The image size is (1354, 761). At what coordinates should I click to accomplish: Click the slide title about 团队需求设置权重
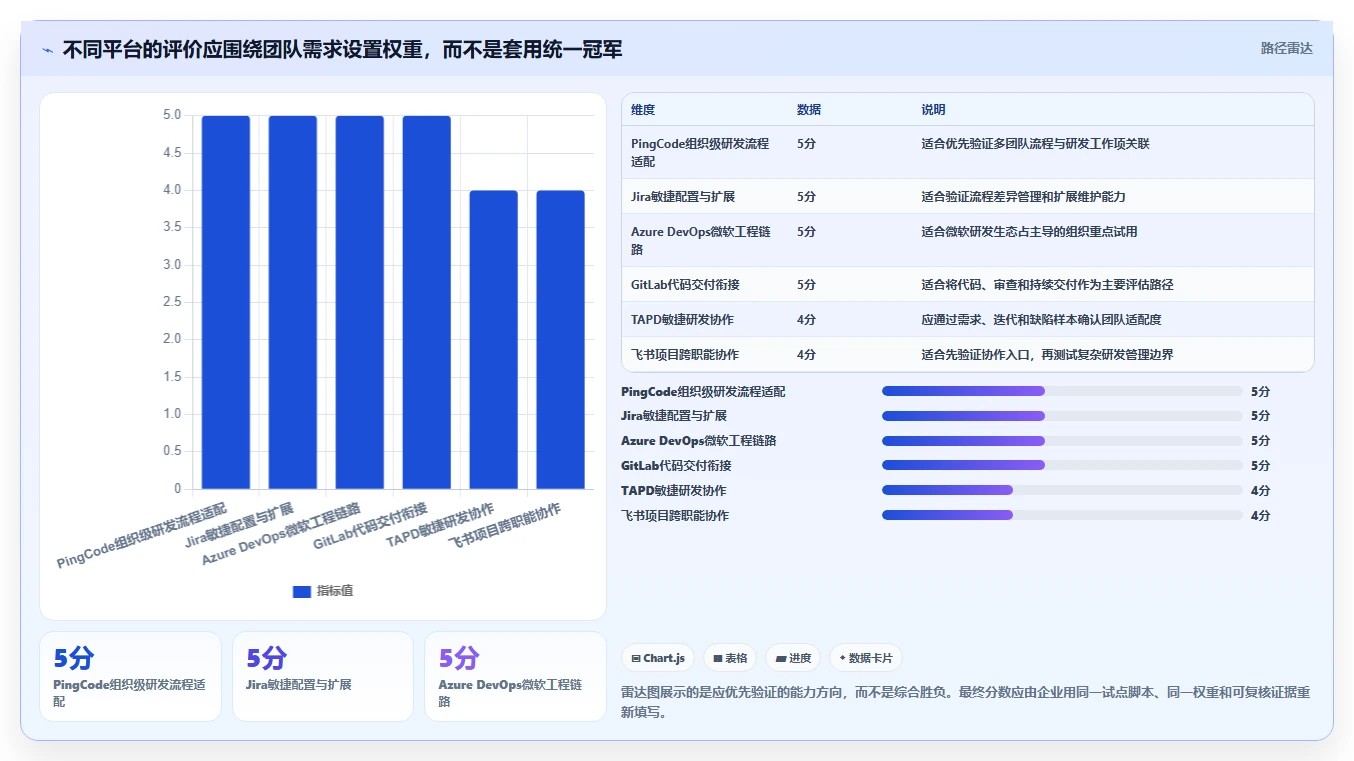(342, 50)
